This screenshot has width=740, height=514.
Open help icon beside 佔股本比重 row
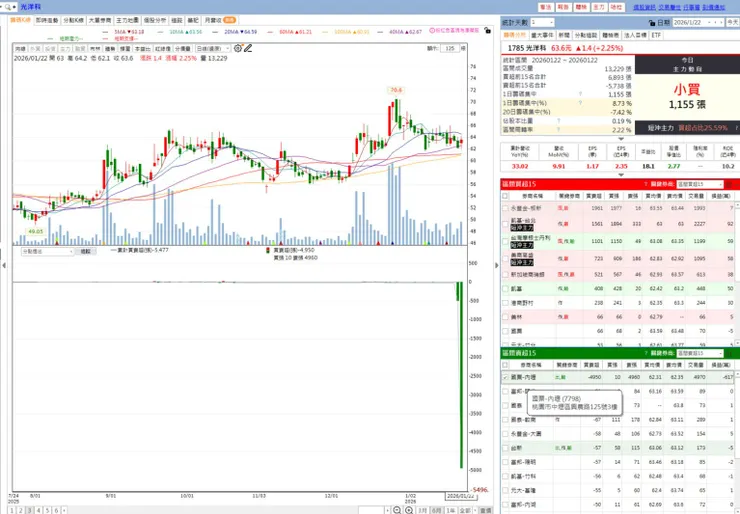point(558,121)
